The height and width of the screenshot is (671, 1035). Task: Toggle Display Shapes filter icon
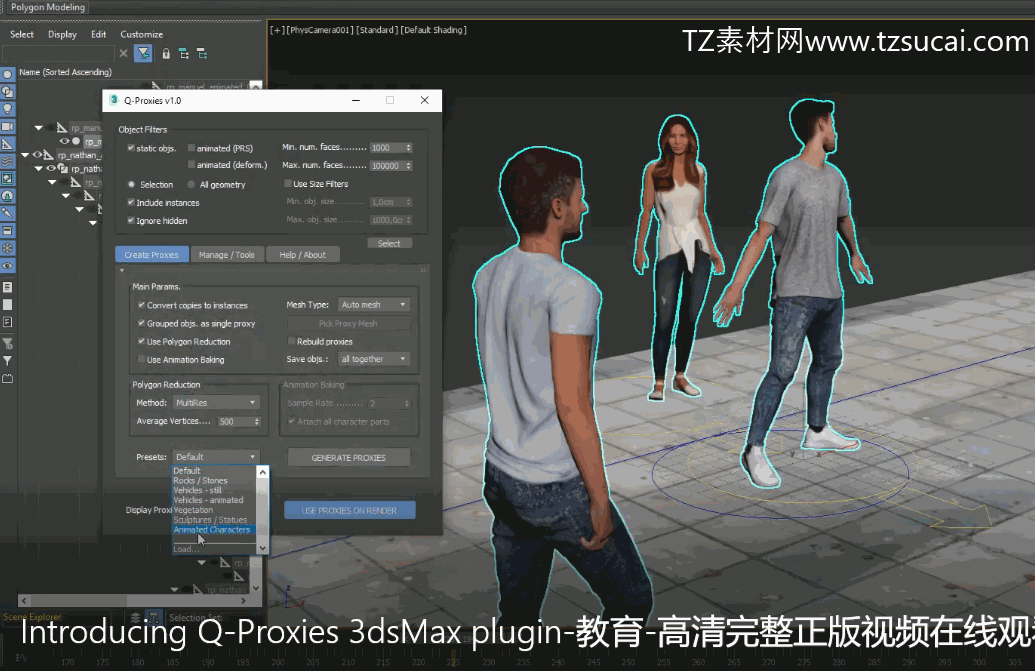click(7, 92)
